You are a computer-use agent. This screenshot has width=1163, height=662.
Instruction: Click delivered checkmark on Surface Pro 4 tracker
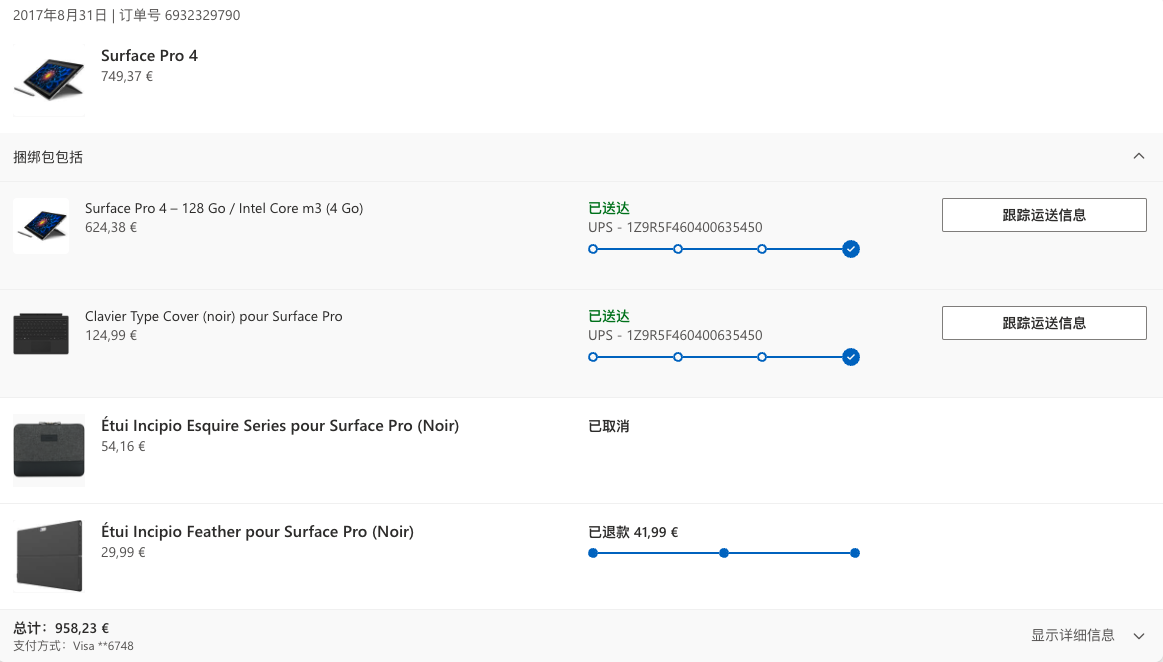851,249
